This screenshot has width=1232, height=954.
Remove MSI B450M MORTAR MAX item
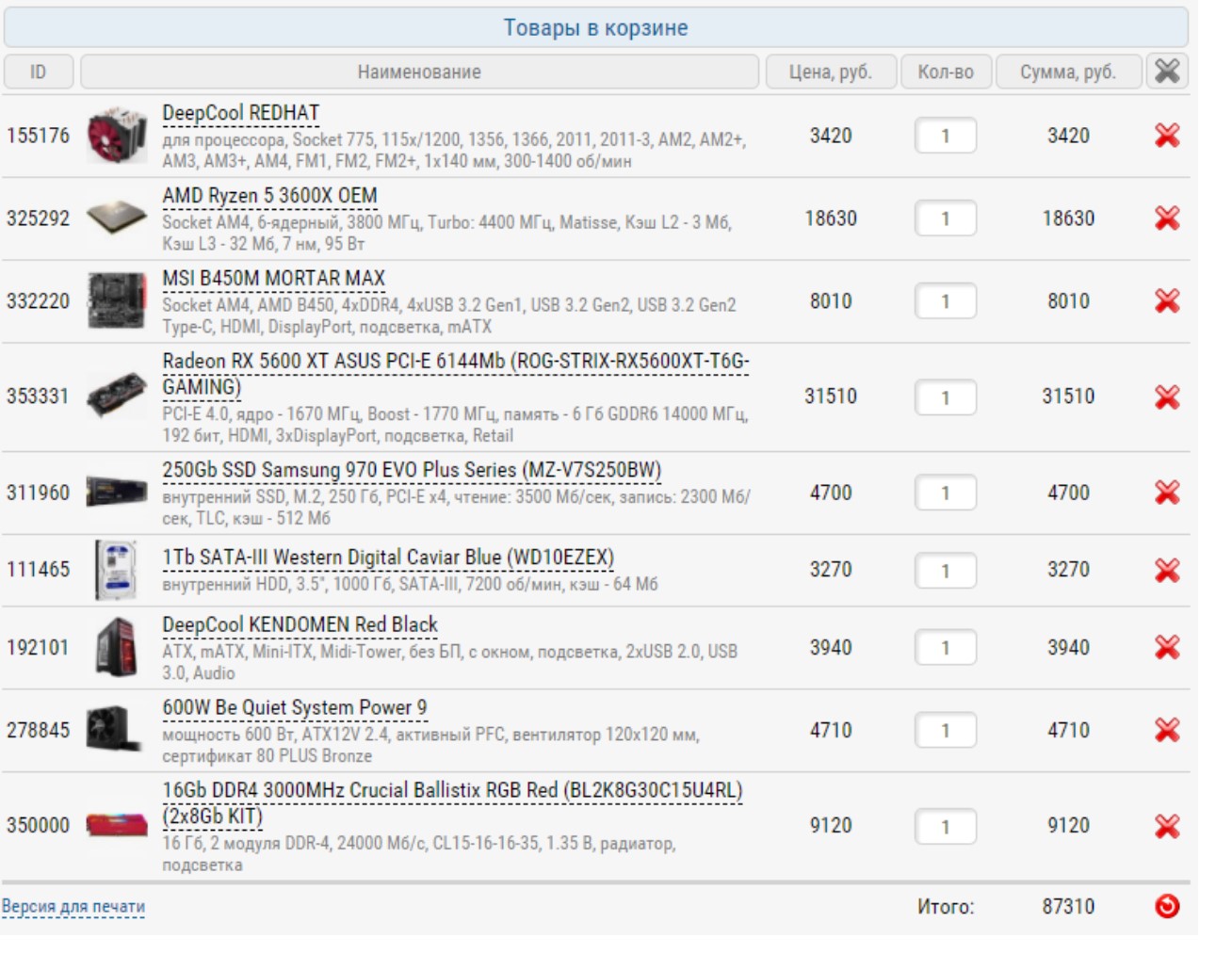coord(1166,301)
